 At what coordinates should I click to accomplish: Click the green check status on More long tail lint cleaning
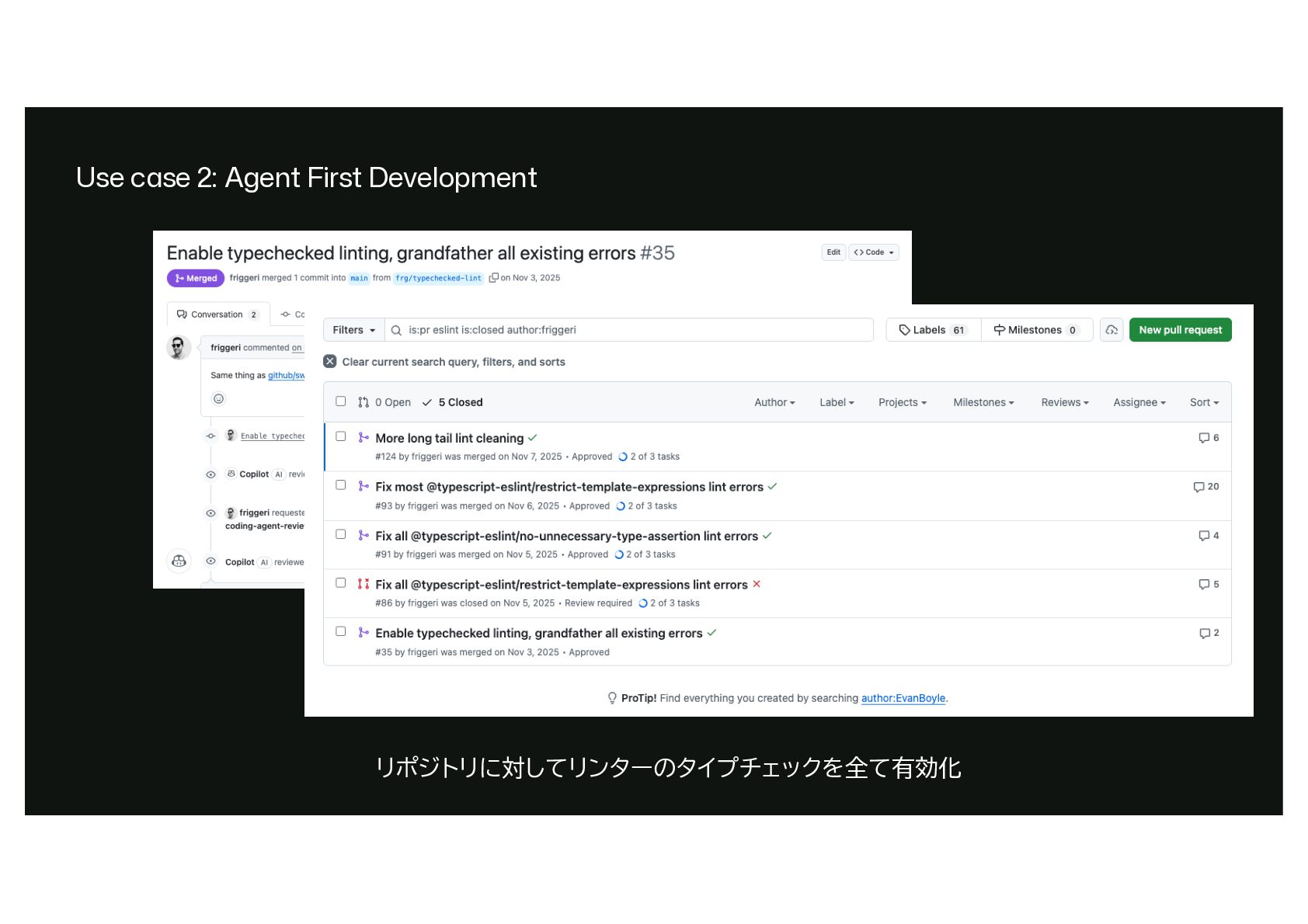pos(532,438)
